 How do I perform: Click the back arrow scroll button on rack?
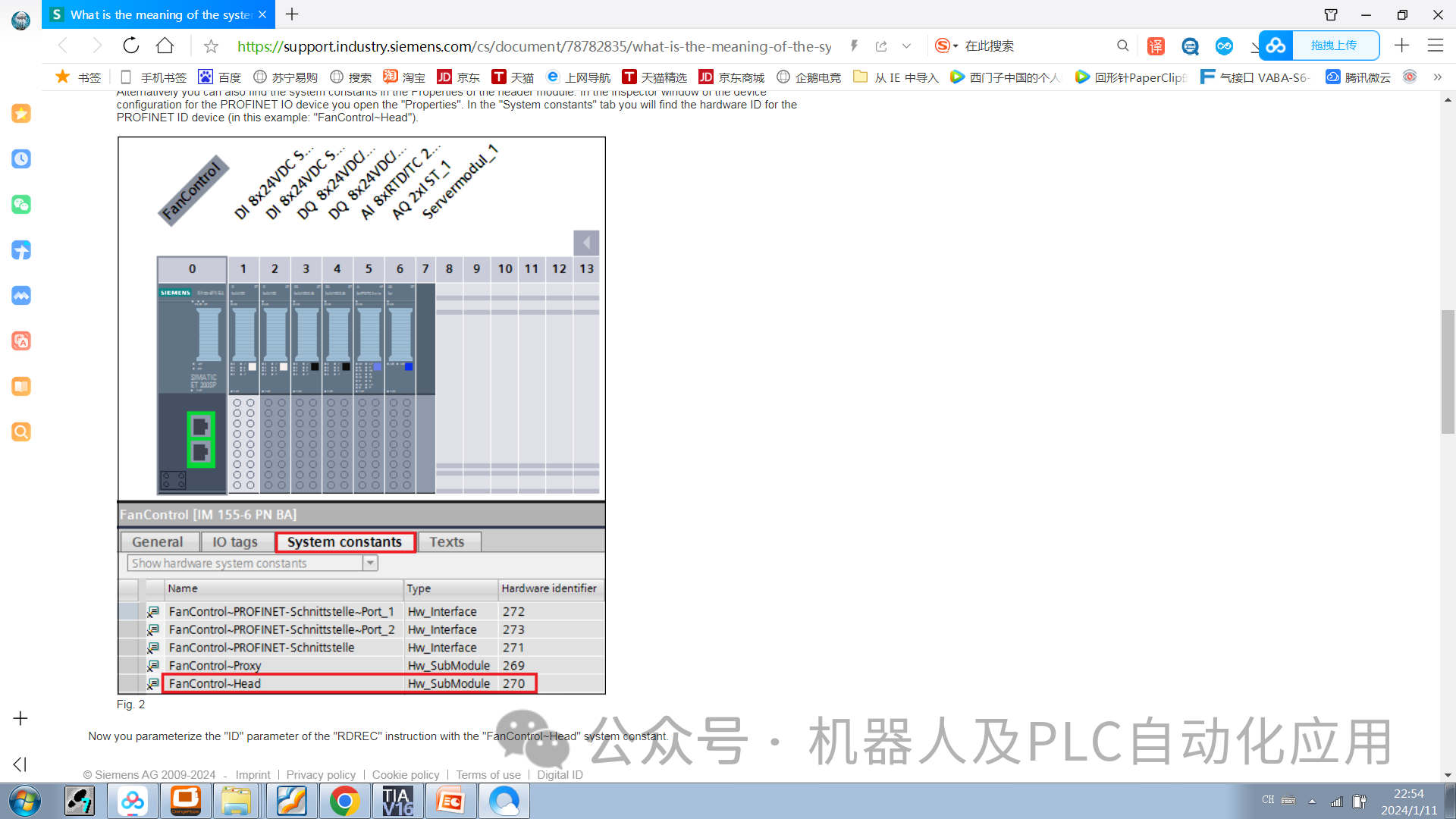coord(586,241)
